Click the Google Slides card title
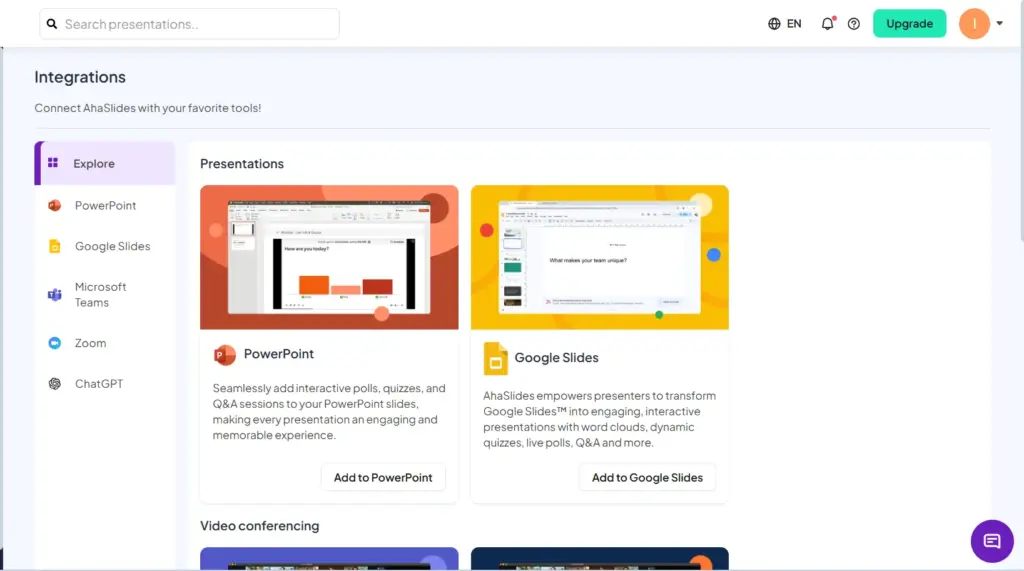The image size is (1024, 571). [556, 357]
